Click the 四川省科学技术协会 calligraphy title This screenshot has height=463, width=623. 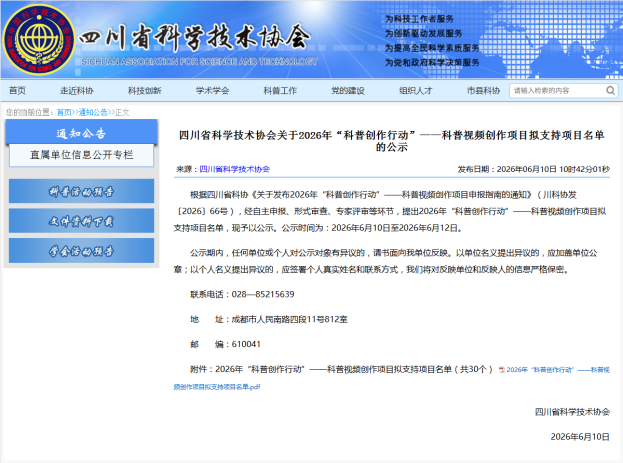[x=194, y=37]
